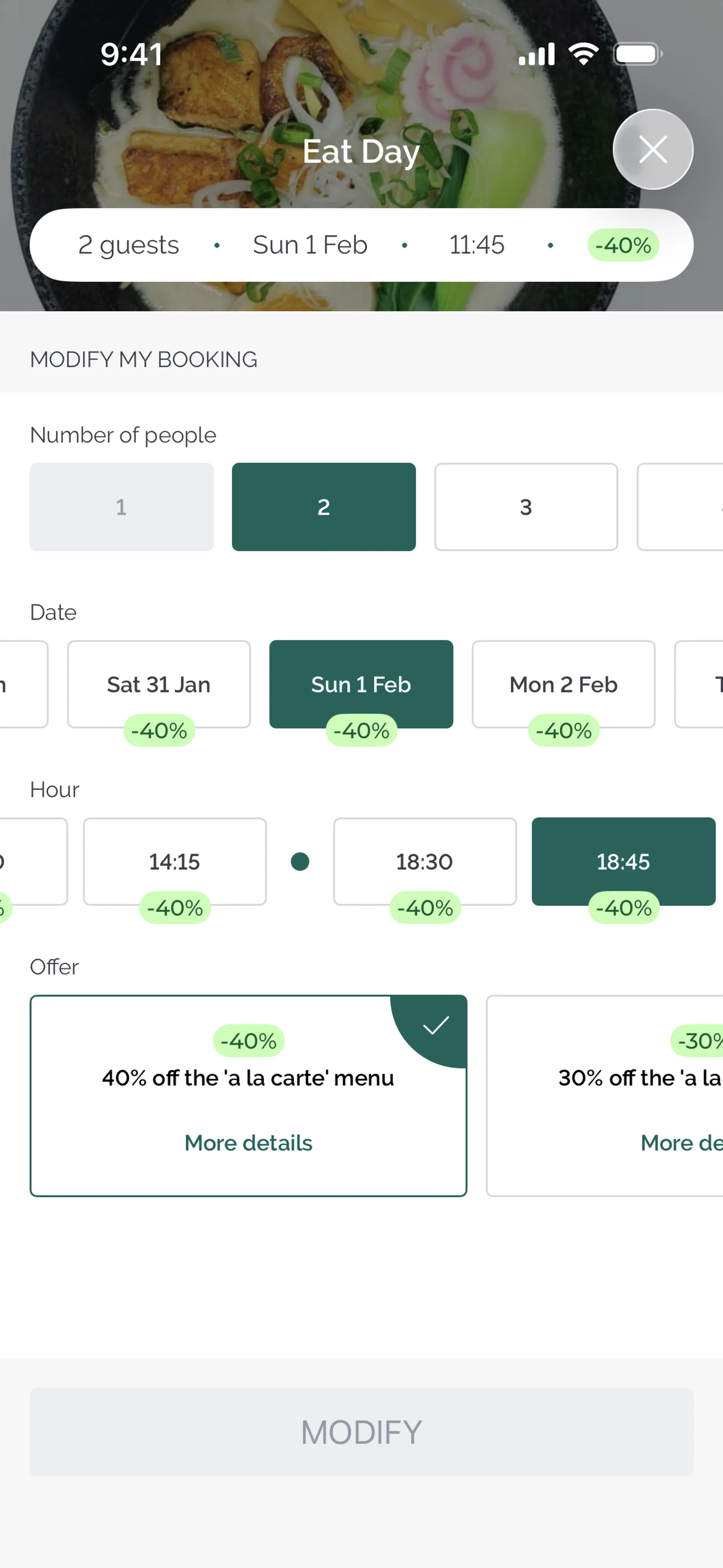The height and width of the screenshot is (1568, 723).
Task: Tap the Wi-Fi icon in status bar
Action: pos(584,54)
